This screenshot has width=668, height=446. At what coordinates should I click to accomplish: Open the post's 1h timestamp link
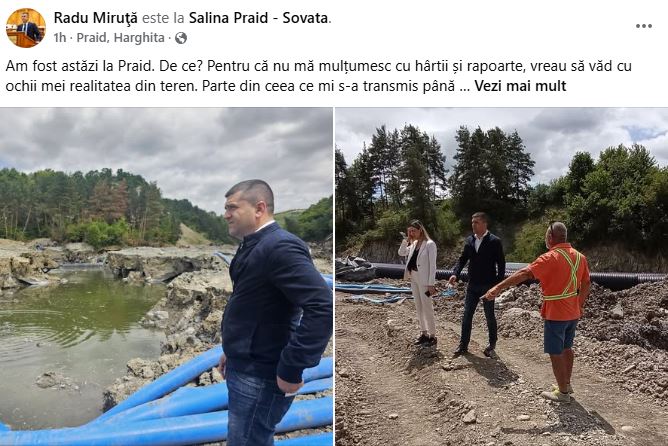(60, 38)
